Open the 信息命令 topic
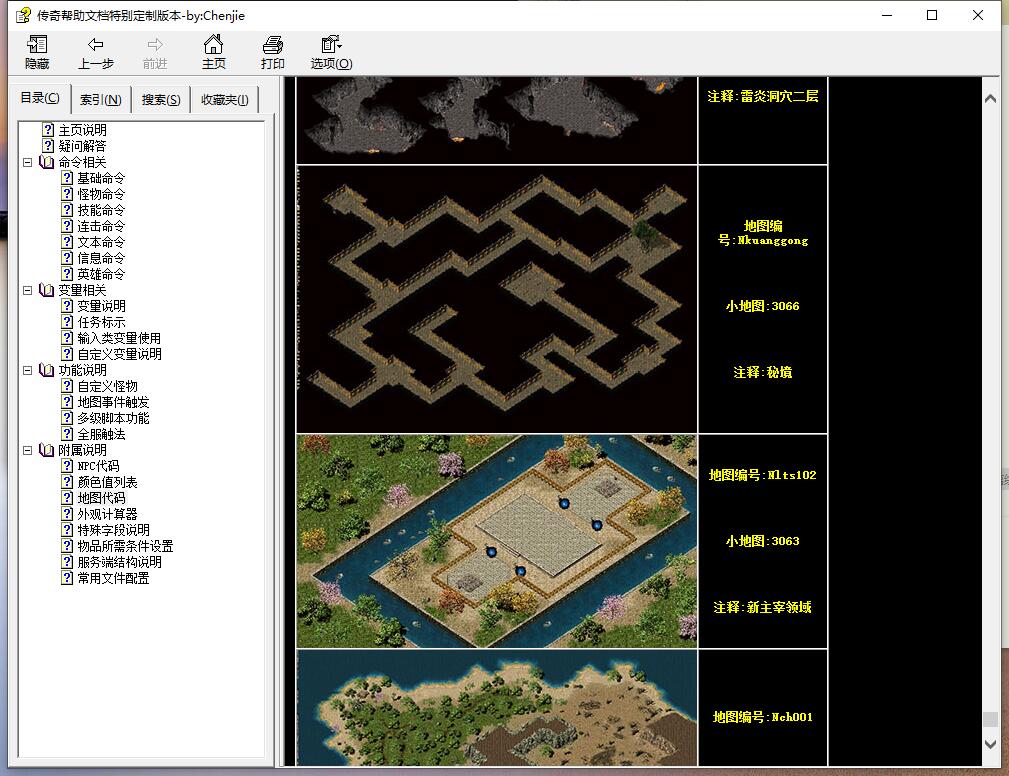The width and height of the screenshot is (1009, 776). tap(101, 258)
